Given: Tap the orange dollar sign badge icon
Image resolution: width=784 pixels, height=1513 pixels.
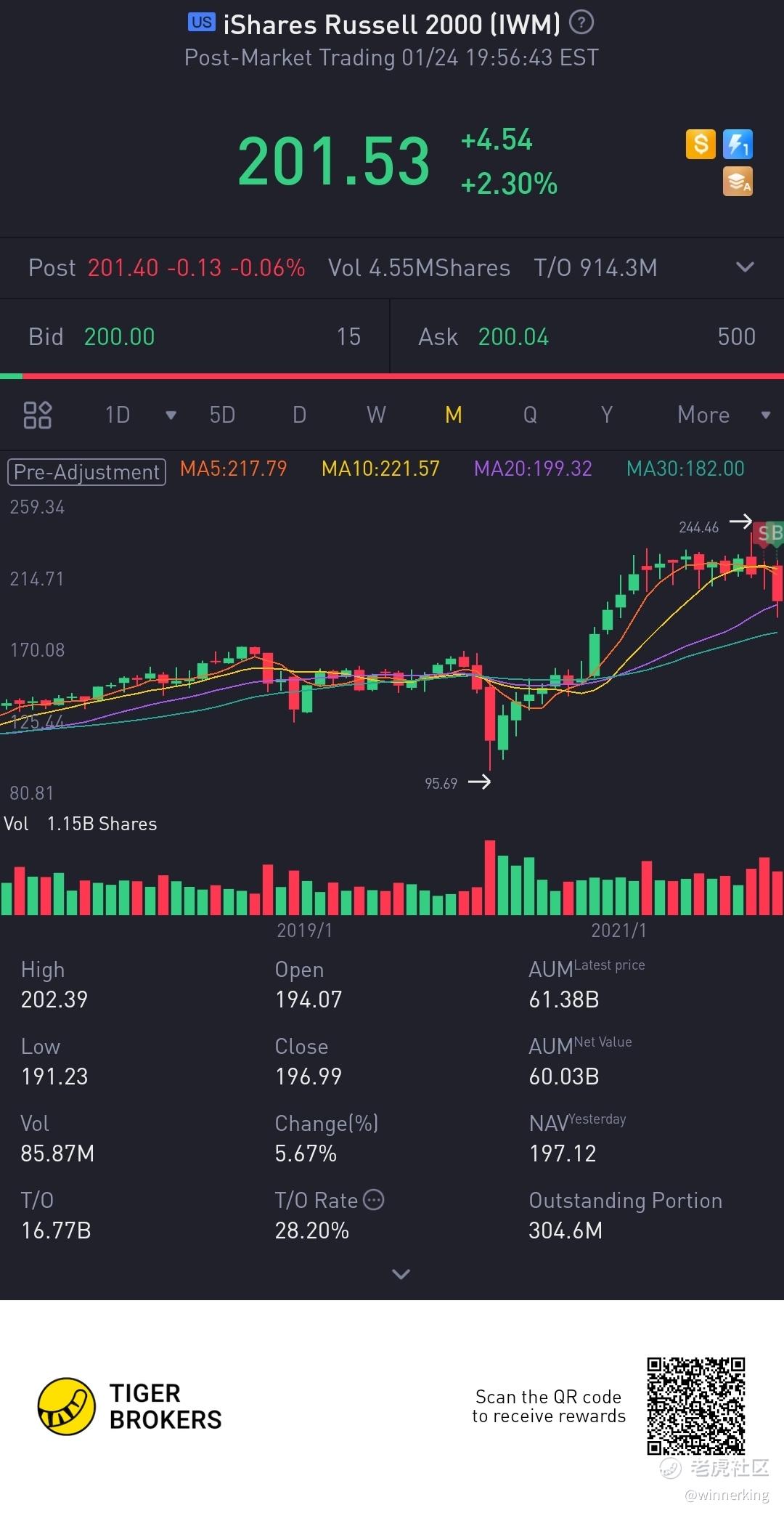Looking at the screenshot, I should pos(701,144).
